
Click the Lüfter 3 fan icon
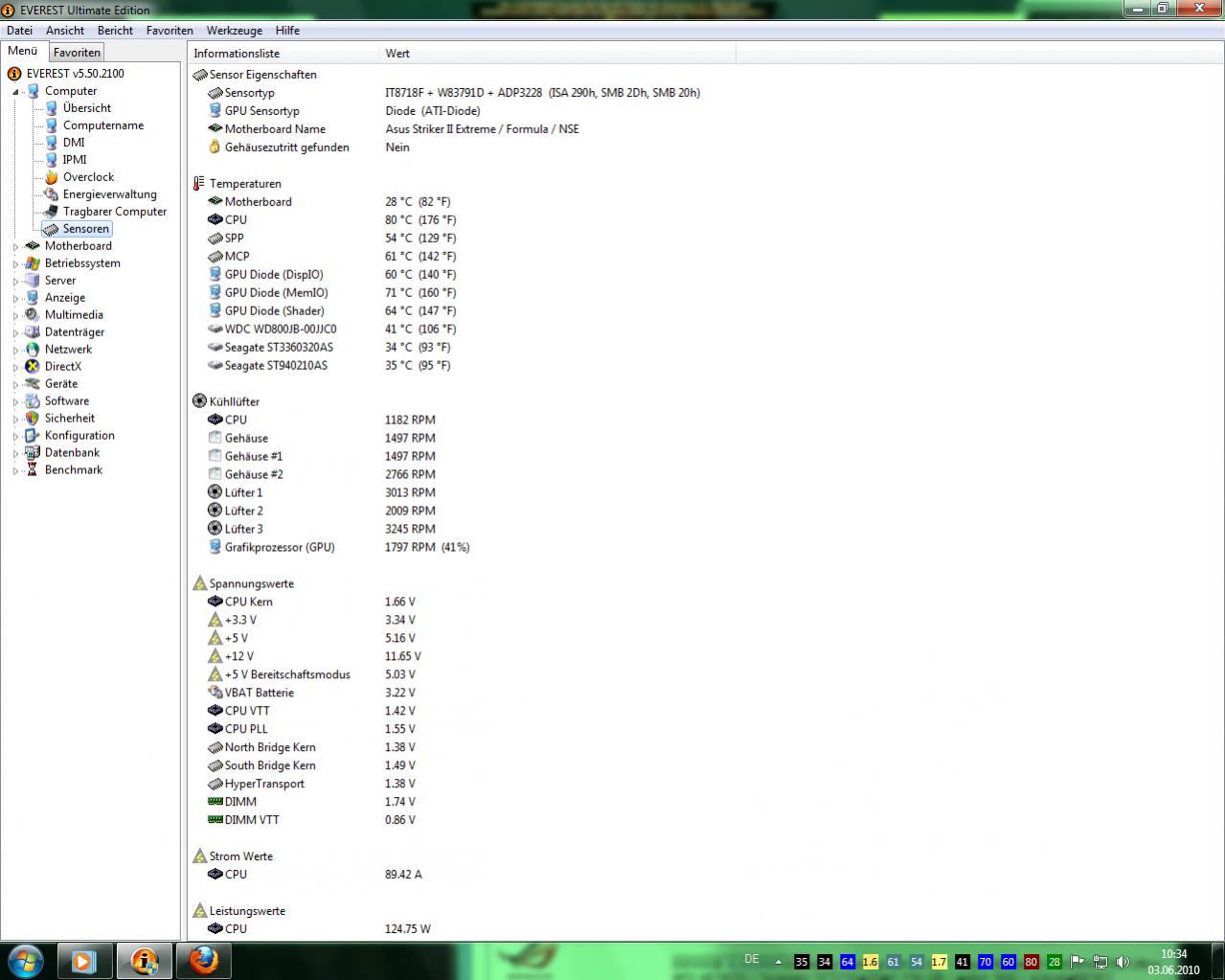215,529
